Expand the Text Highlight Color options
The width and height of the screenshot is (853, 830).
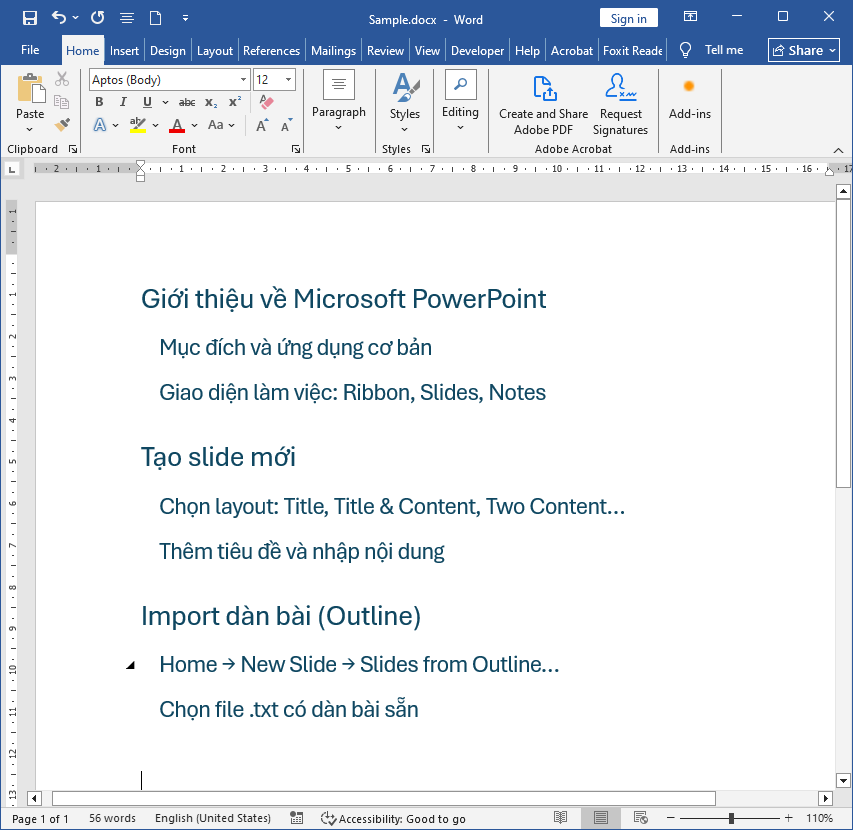click(155, 124)
